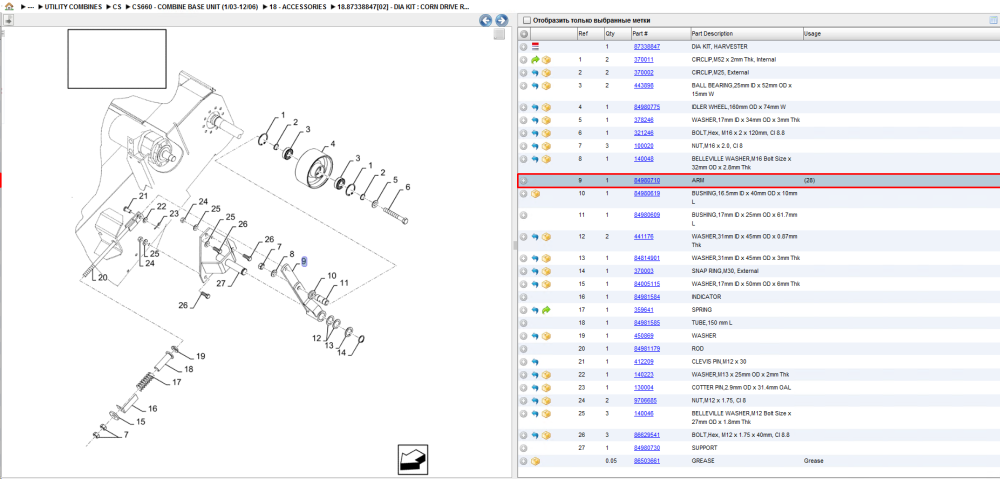
Task: Select 'IDLER WHEEL,160mm OD x 74mm W' description
Action: (x=738, y=107)
